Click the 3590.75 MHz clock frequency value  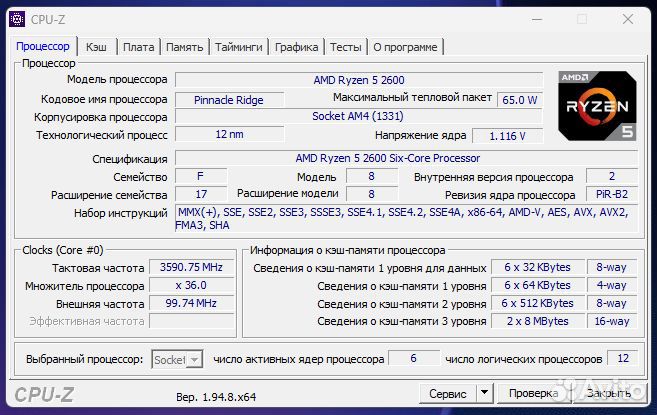(x=191, y=267)
